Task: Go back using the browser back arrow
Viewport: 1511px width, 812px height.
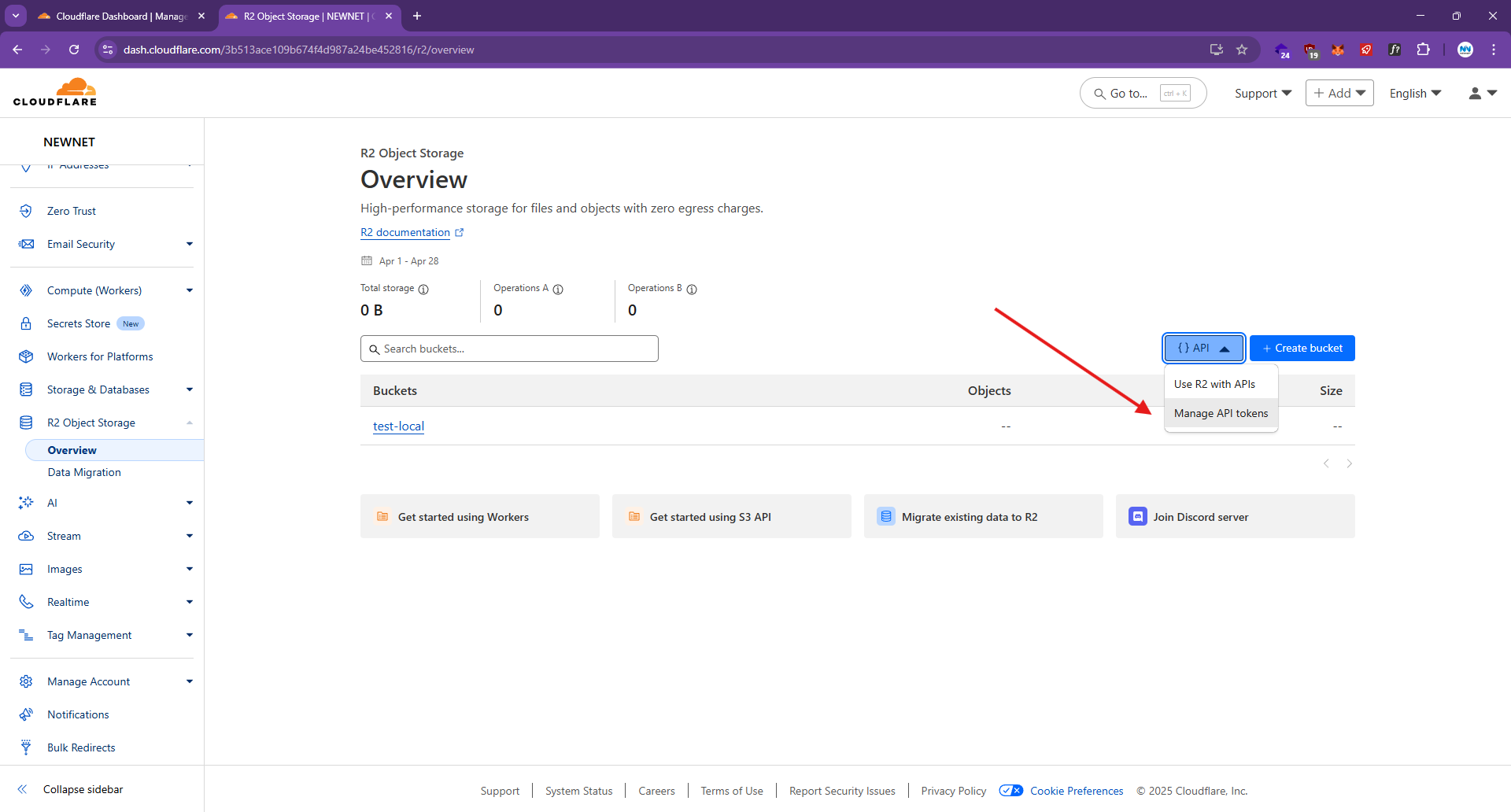Action: (17, 50)
